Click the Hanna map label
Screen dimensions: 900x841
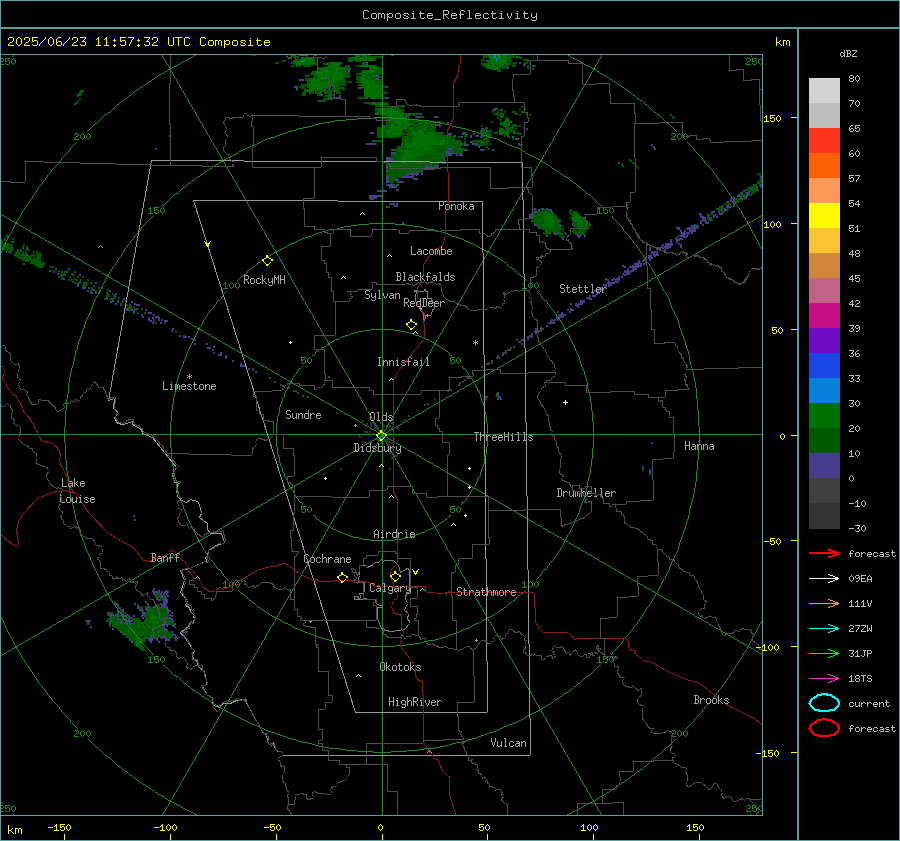tap(699, 446)
